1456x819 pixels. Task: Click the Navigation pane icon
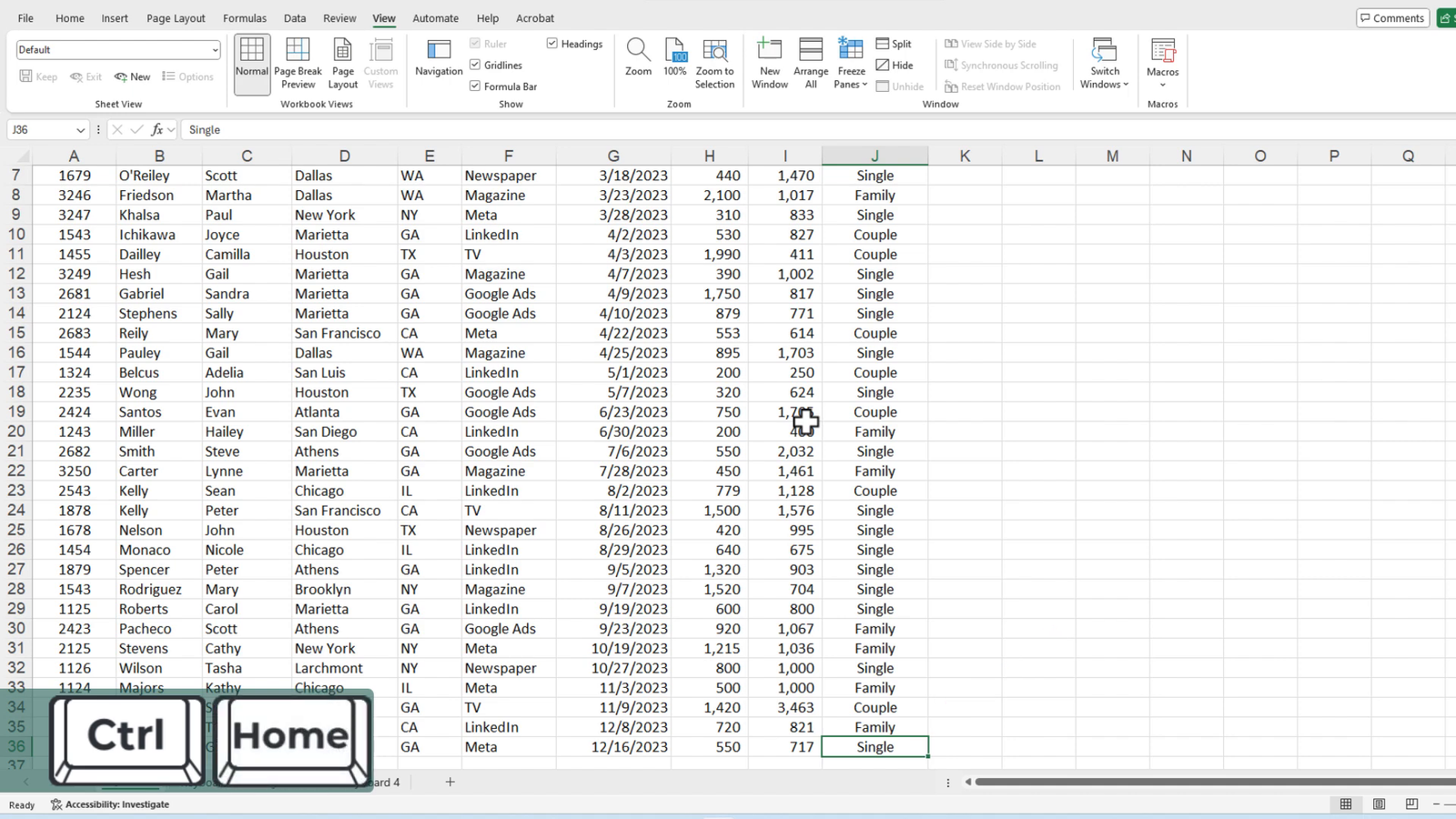pos(439,55)
